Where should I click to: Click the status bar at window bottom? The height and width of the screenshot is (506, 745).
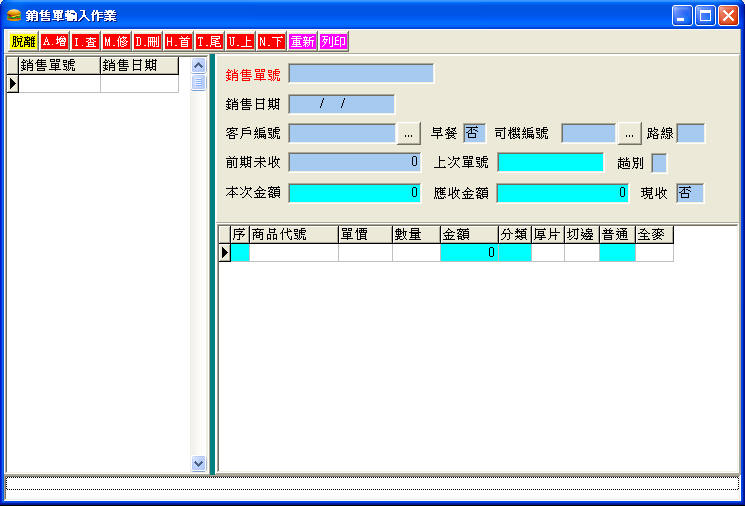coord(372,484)
